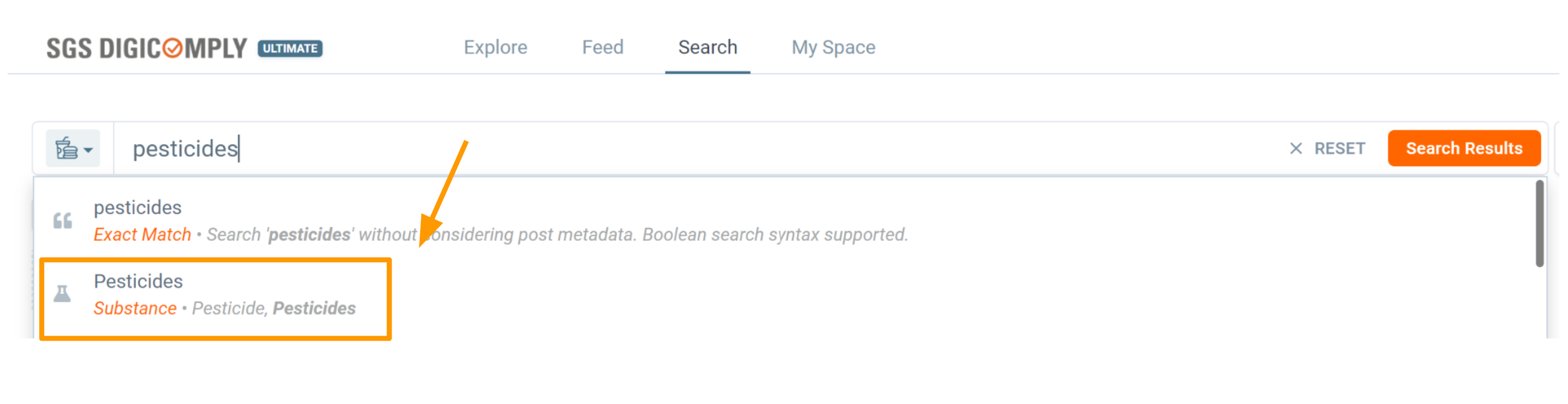Click the SGS Digicomply logo
1568x404 pixels.
click(146, 48)
